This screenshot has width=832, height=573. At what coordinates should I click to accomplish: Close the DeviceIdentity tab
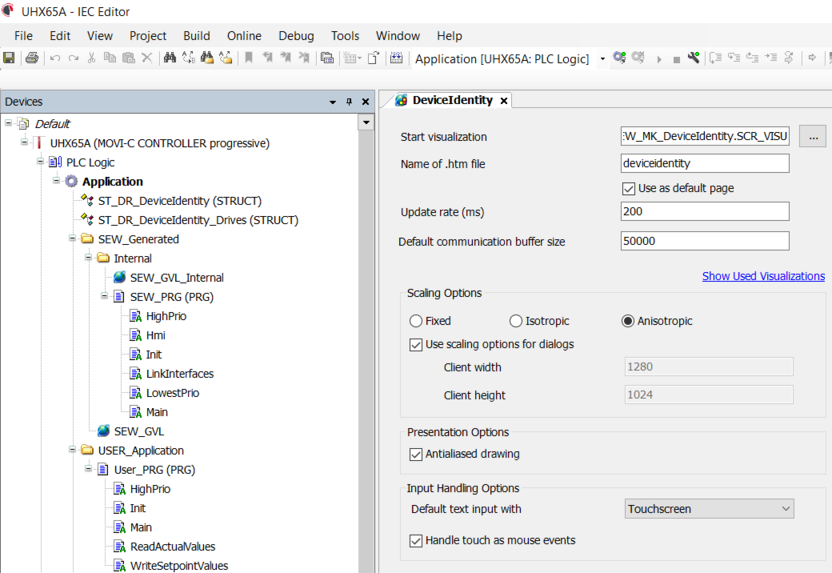point(504,101)
